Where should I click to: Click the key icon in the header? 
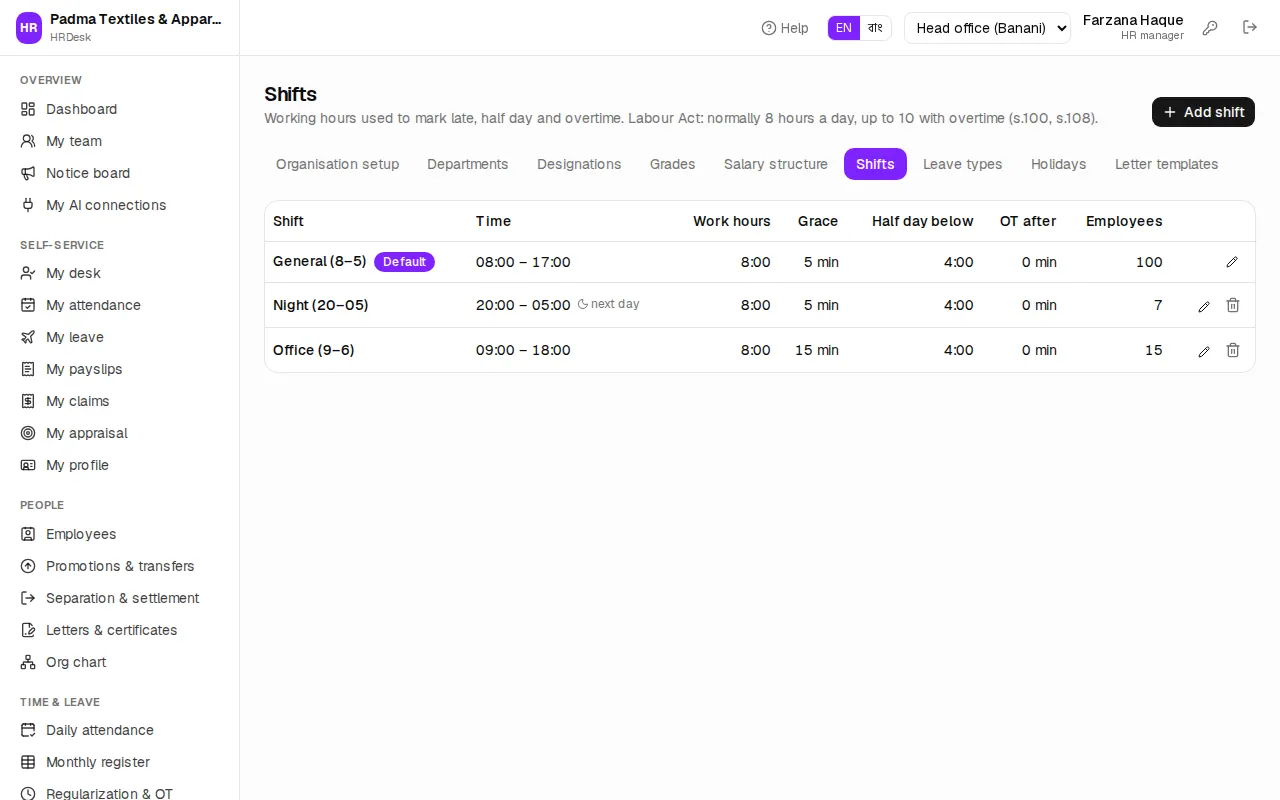click(1210, 28)
